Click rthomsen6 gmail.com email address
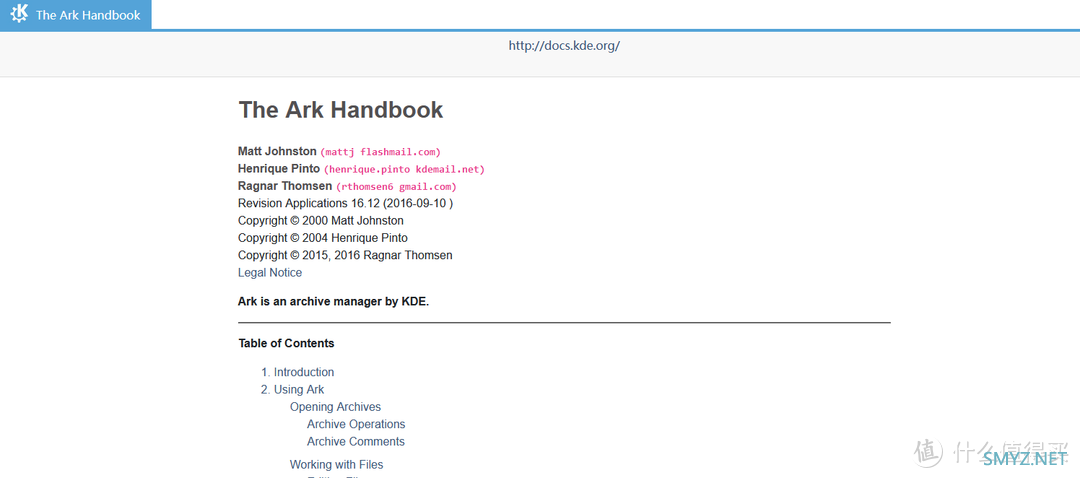This screenshot has width=1080, height=478. click(396, 187)
